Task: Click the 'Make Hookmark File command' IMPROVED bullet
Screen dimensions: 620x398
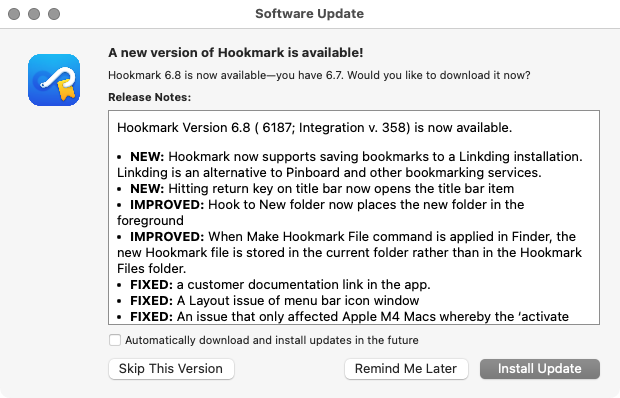Action: coord(350,252)
